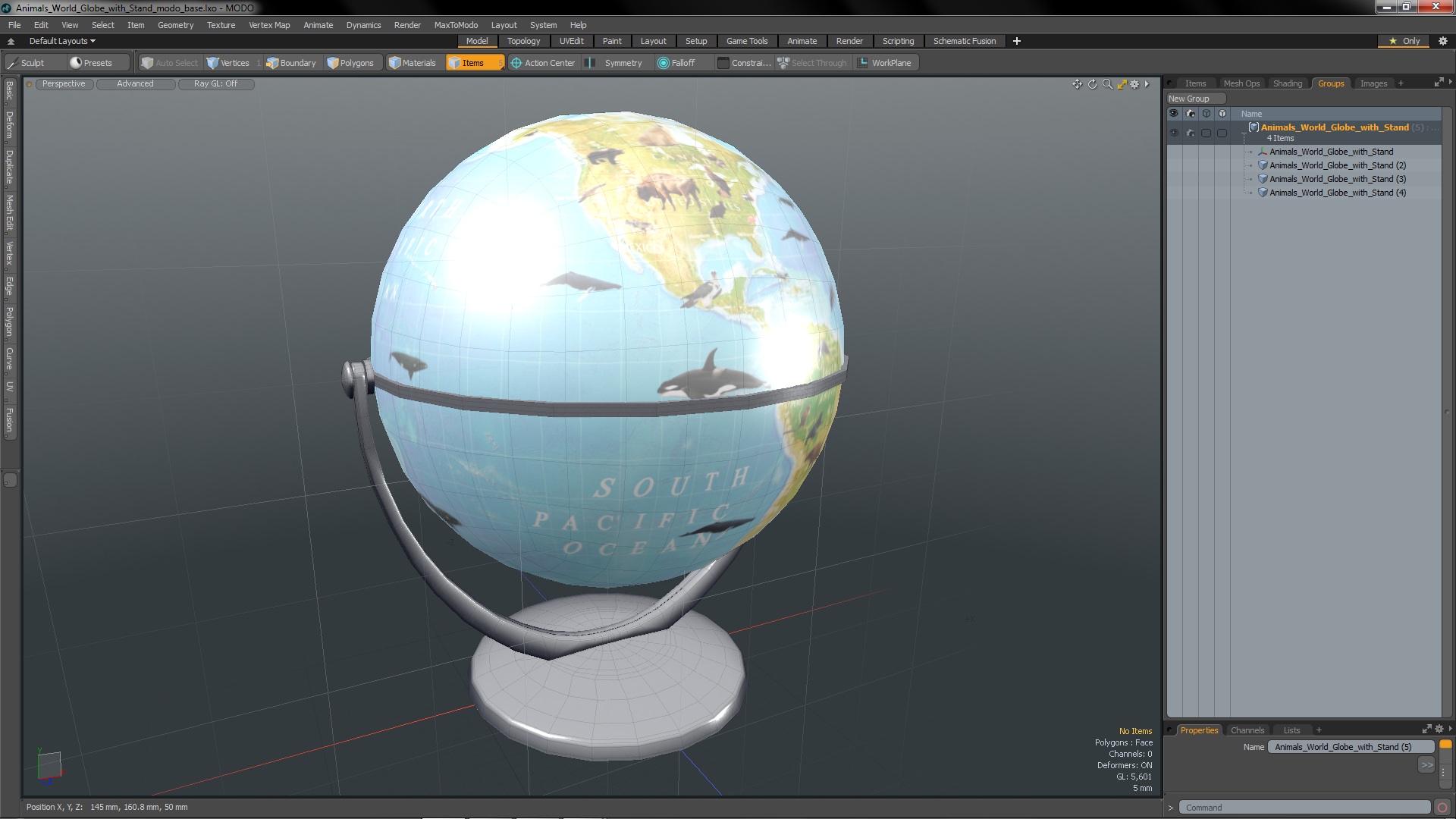Toggle Select Through option
Screen dimensions: 1456x819
tap(811, 63)
